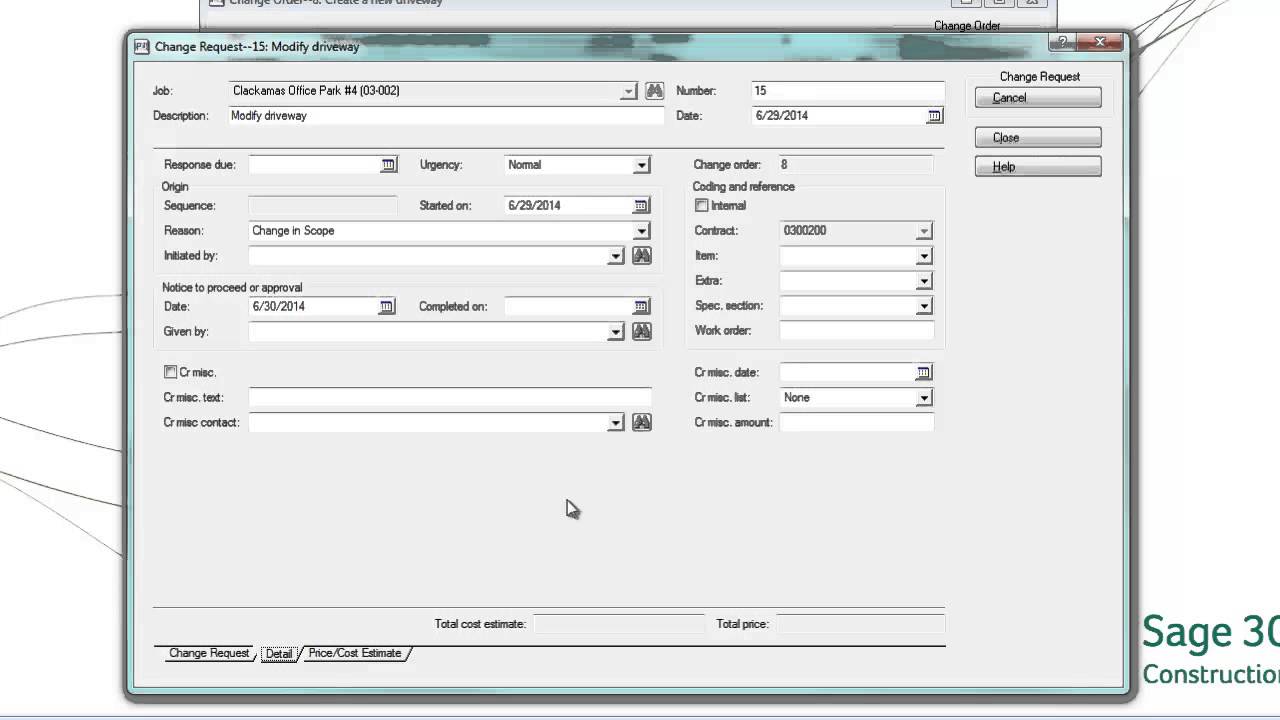Open the Cr misc contact dropdown arrow
1280x720 pixels.
click(616, 423)
